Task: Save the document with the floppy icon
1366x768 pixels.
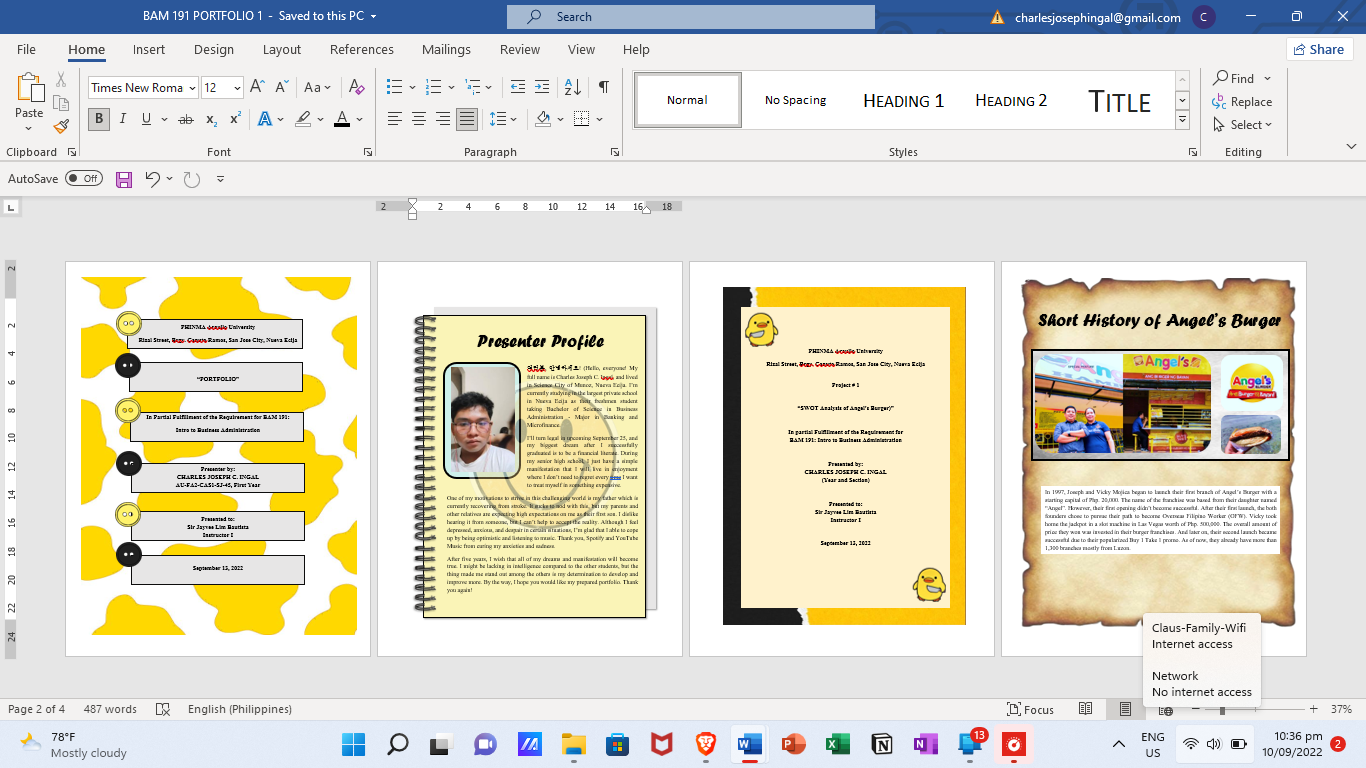Action: click(x=124, y=179)
